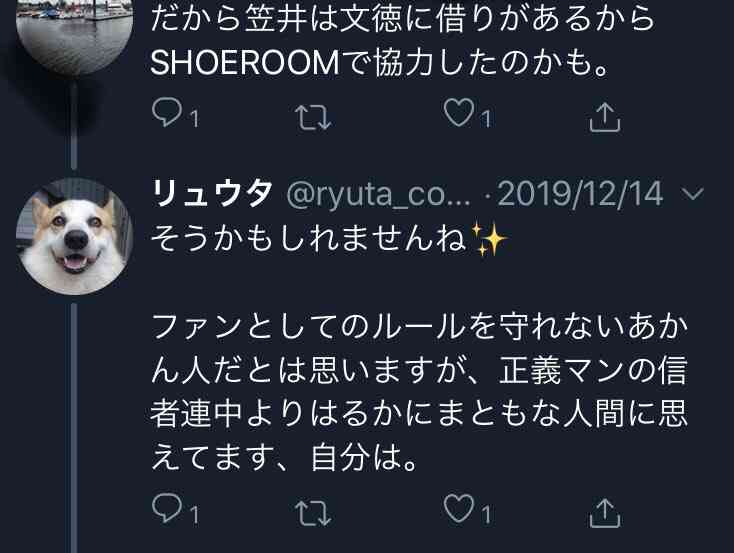Open tweet text starting ファンとしてのルール
The height and width of the screenshot is (553, 734).
coord(419,392)
